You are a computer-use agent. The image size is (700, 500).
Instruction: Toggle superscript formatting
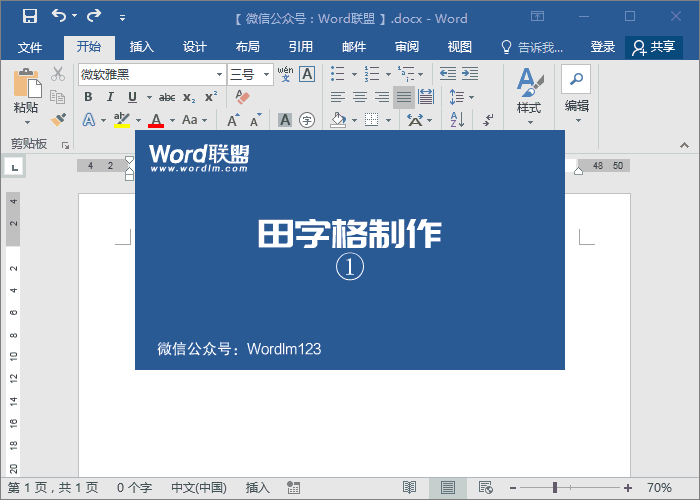click(211, 97)
